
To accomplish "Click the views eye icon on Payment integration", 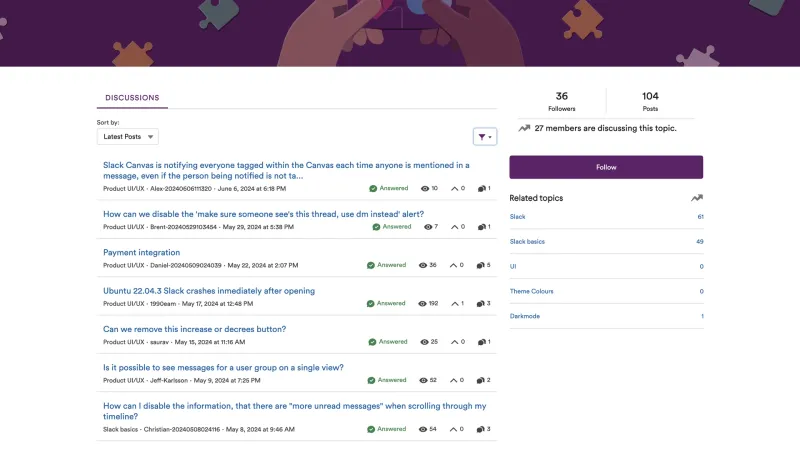I will (422, 265).
